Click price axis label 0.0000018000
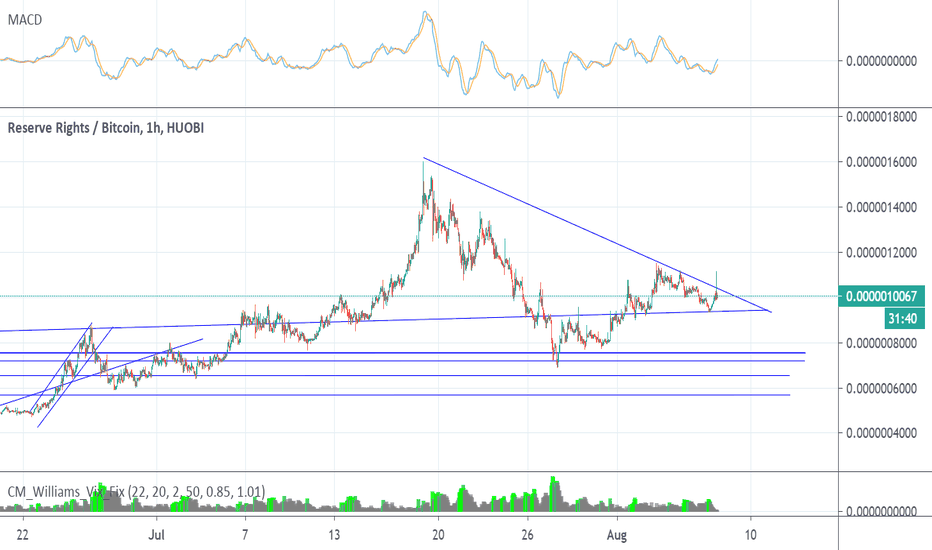 coord(881,117)
